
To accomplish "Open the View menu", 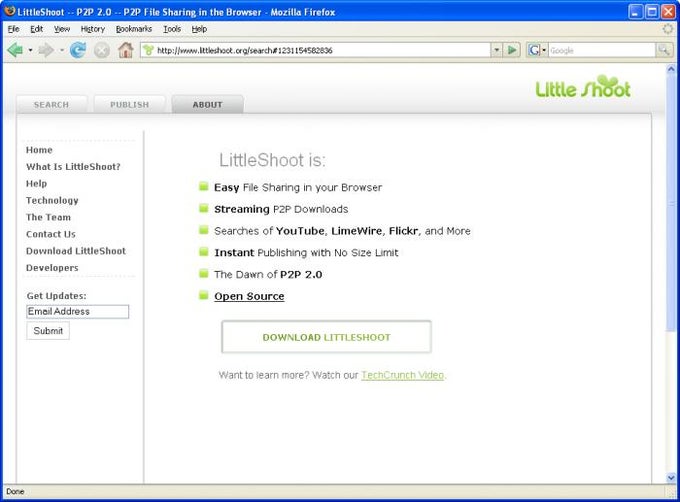I will (62, 29).
